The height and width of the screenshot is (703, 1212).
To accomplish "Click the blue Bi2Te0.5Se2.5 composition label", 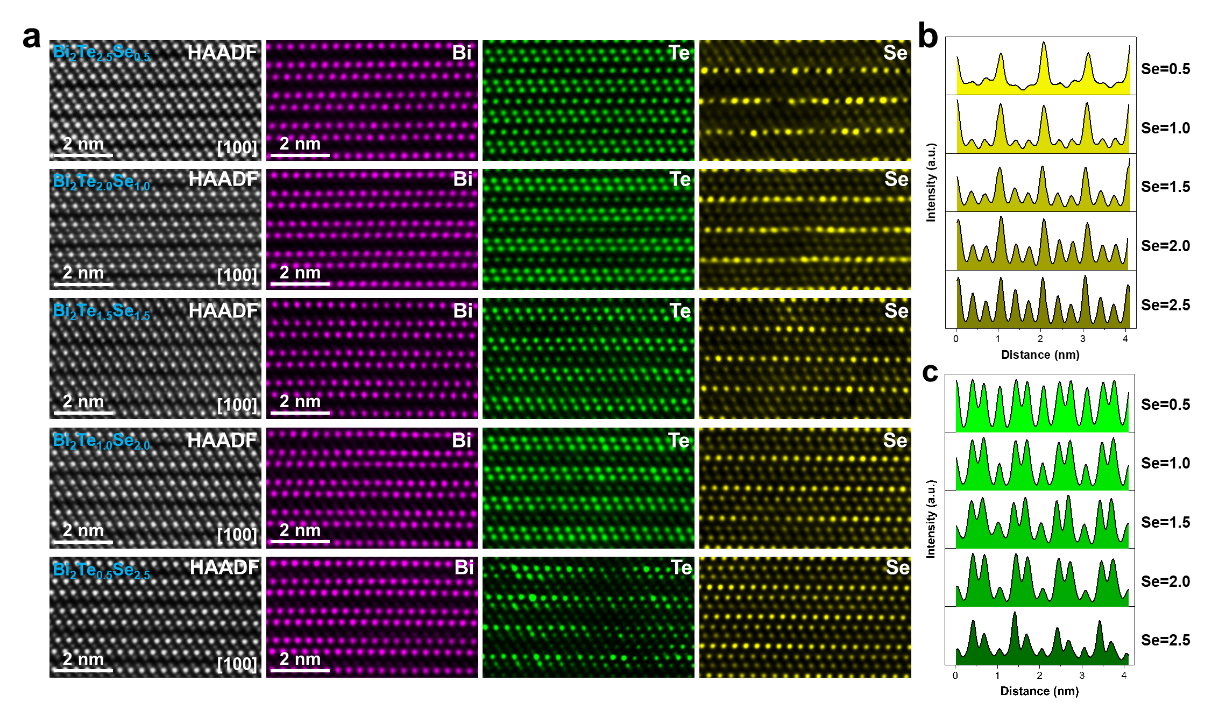I will point(101,570).
